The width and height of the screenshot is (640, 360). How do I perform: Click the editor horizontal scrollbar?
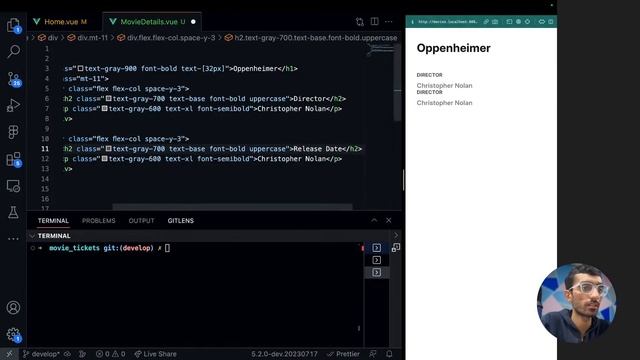tap(232, 207)
